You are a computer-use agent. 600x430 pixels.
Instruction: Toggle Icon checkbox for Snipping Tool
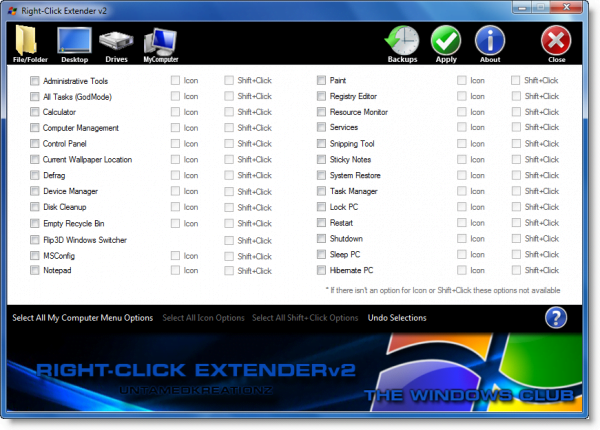[x=462, y=143]
